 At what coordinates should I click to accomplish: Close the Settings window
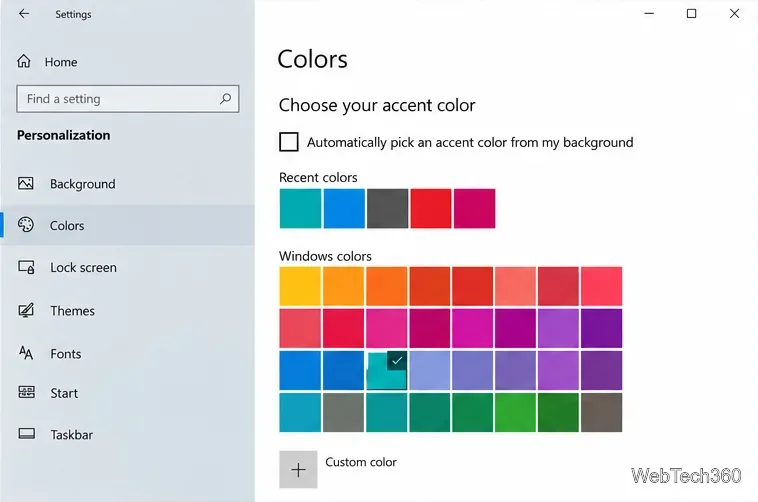[x=734, y=14]
